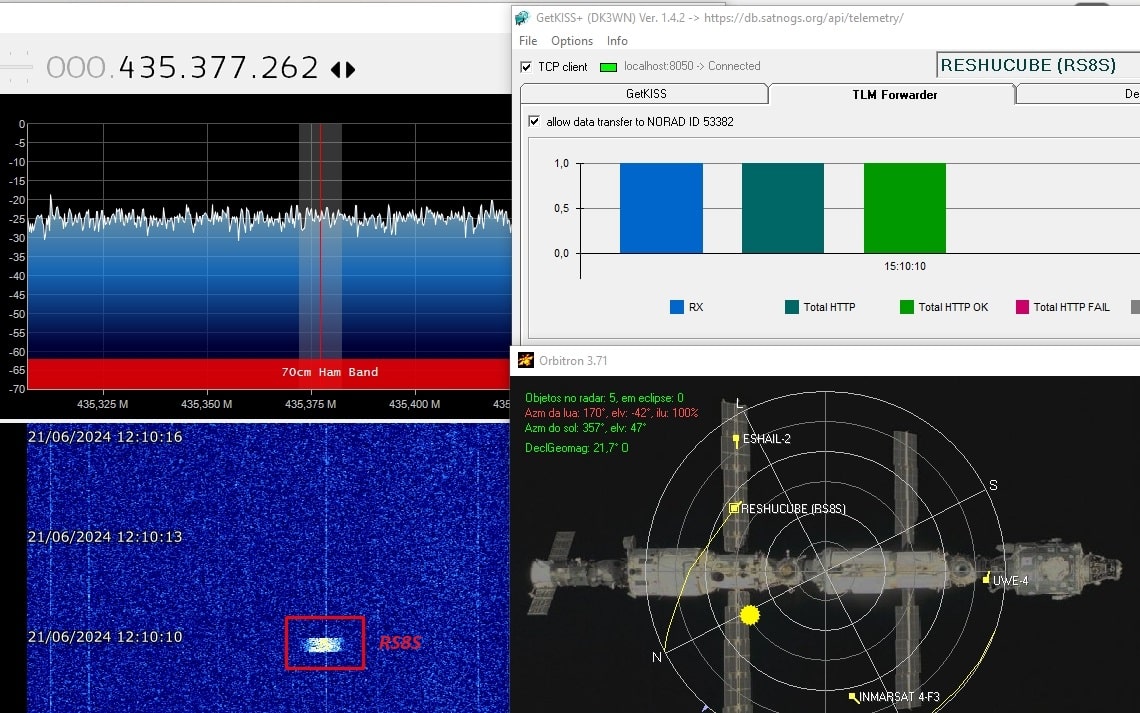Viewport: 1140px width, 713px height.
Task: Click the yellow sun icon on radar
Action: tap(748, 614)
